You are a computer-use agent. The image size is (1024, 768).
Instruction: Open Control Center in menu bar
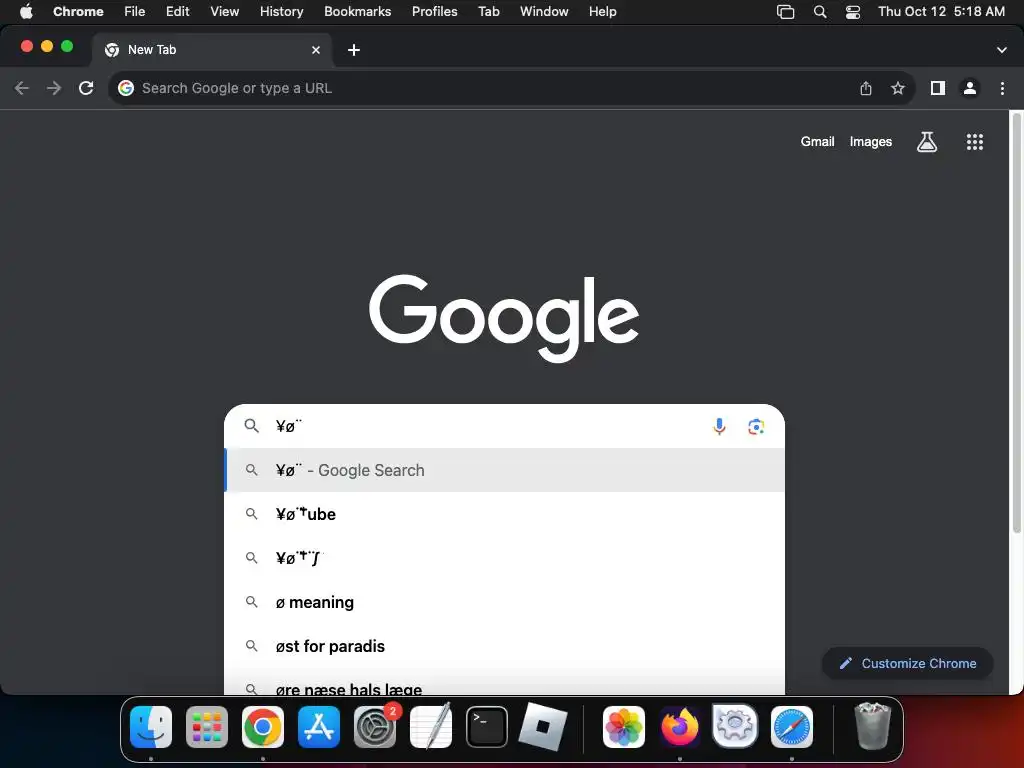tap(853, 12)
